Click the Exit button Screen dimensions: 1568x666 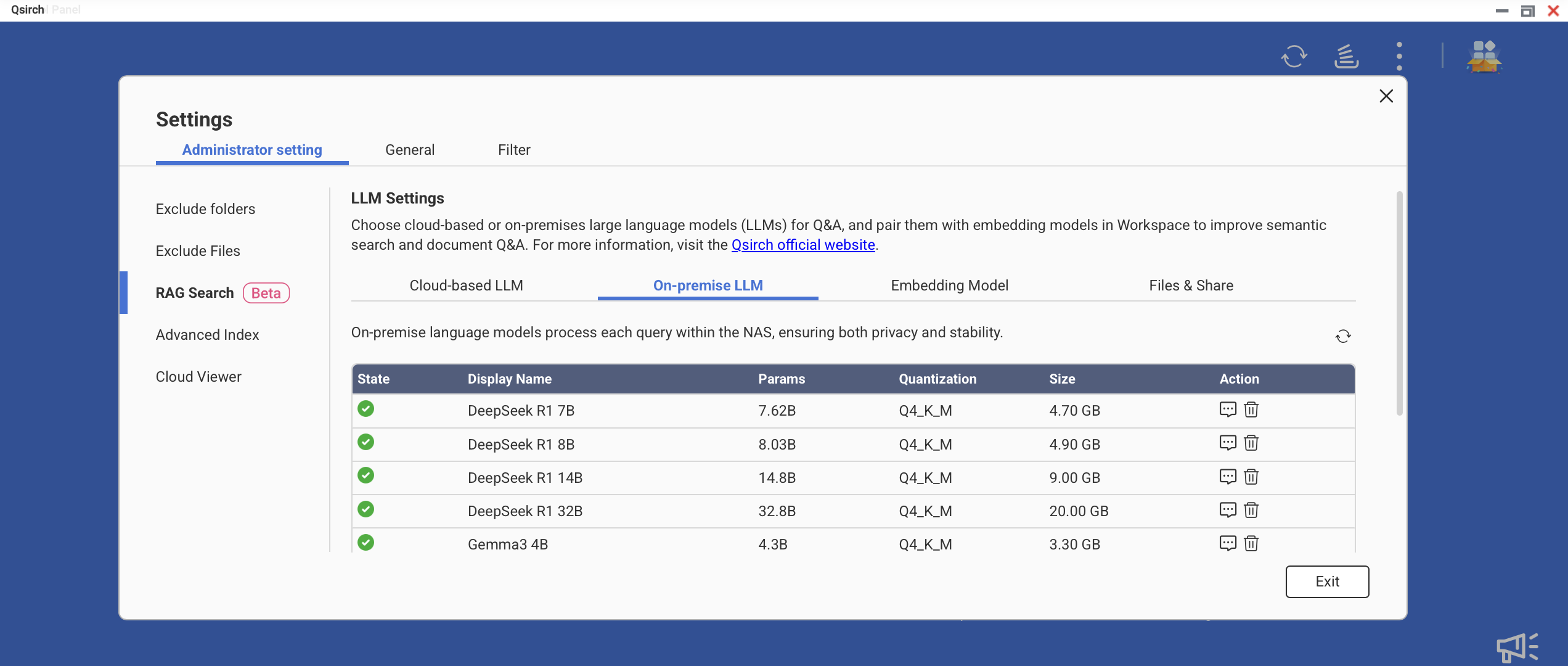[x=1327, y=582]
